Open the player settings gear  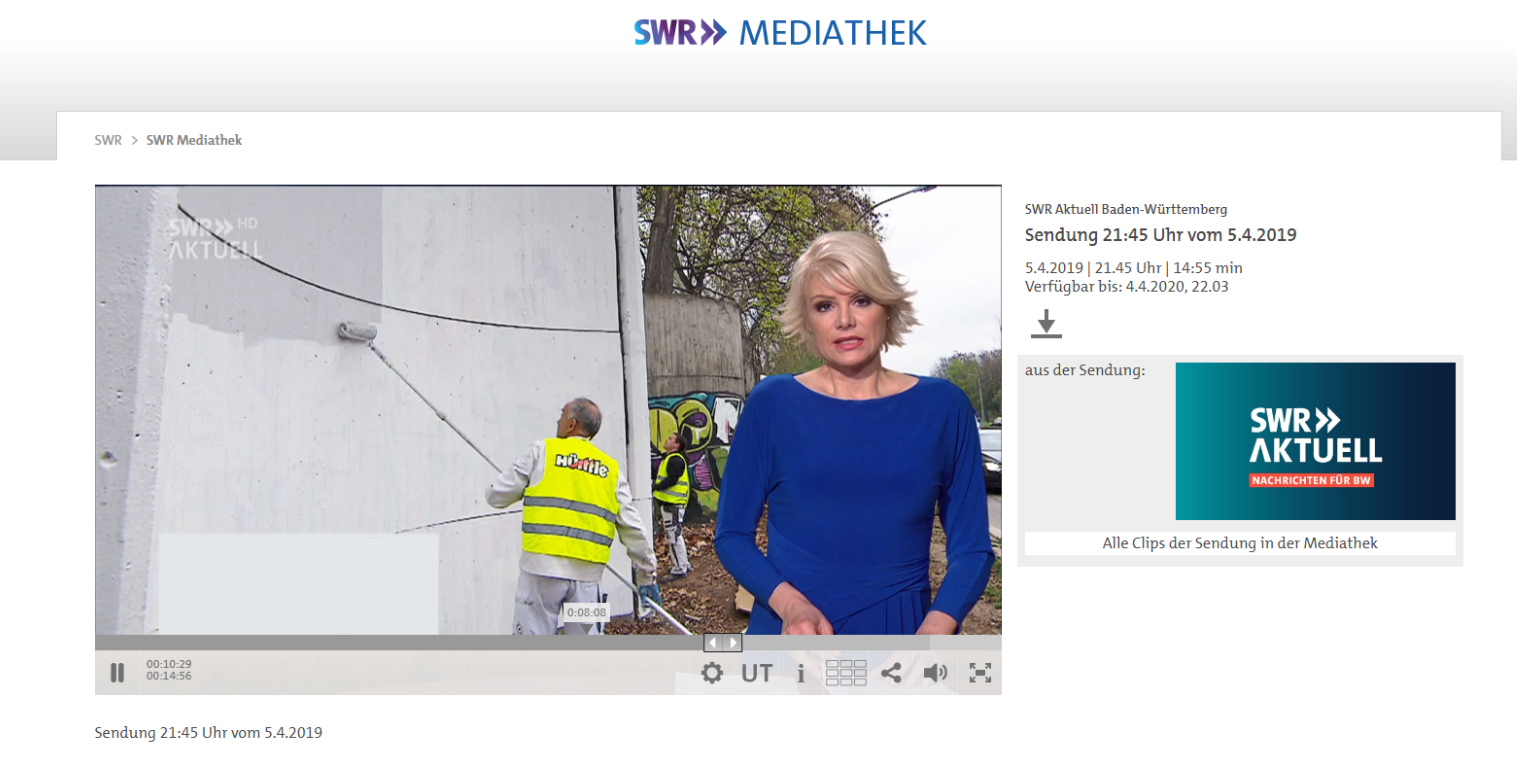click(712, 673)
